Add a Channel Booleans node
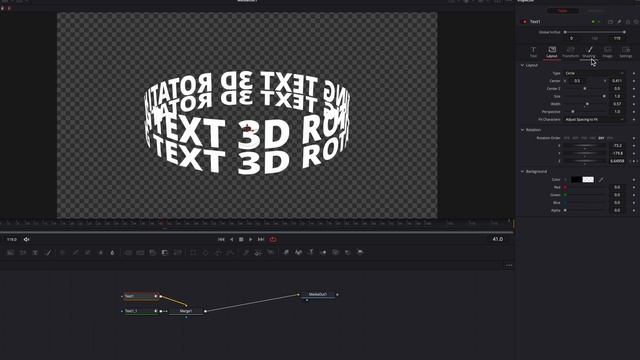 pyautogui.click(x=140, y=253)
